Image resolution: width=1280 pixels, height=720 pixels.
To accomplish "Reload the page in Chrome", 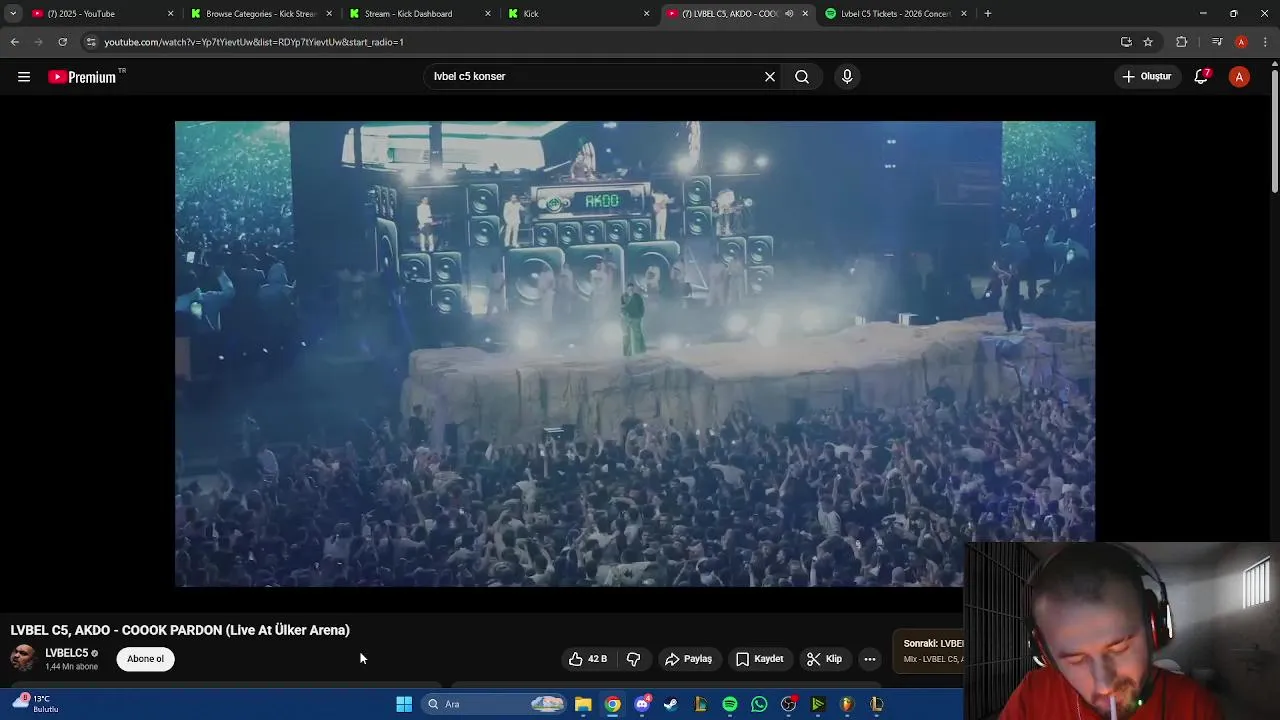I will pos(62,42).
